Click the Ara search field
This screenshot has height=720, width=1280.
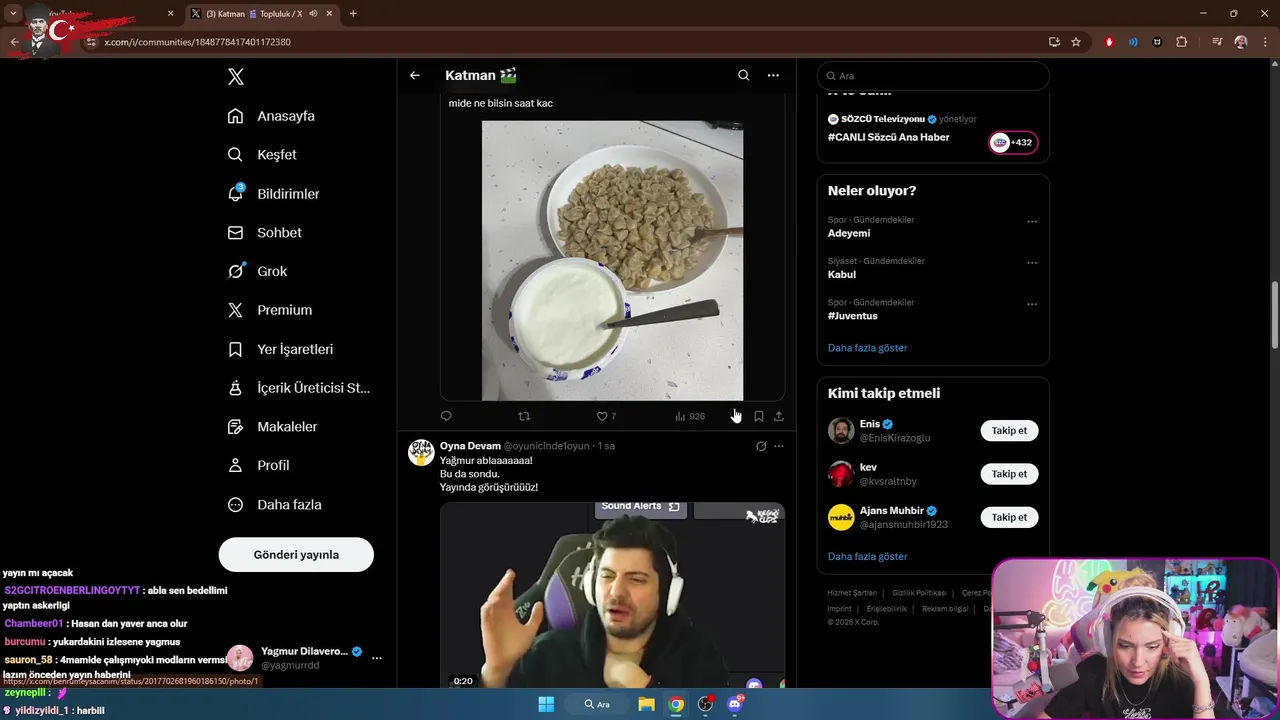coord(933,76)
